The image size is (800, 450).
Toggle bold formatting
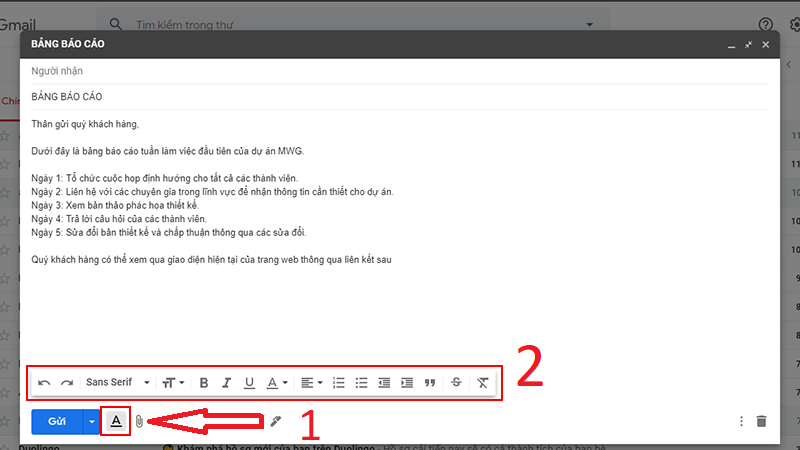pyautogui.click(x=204, y=383)
